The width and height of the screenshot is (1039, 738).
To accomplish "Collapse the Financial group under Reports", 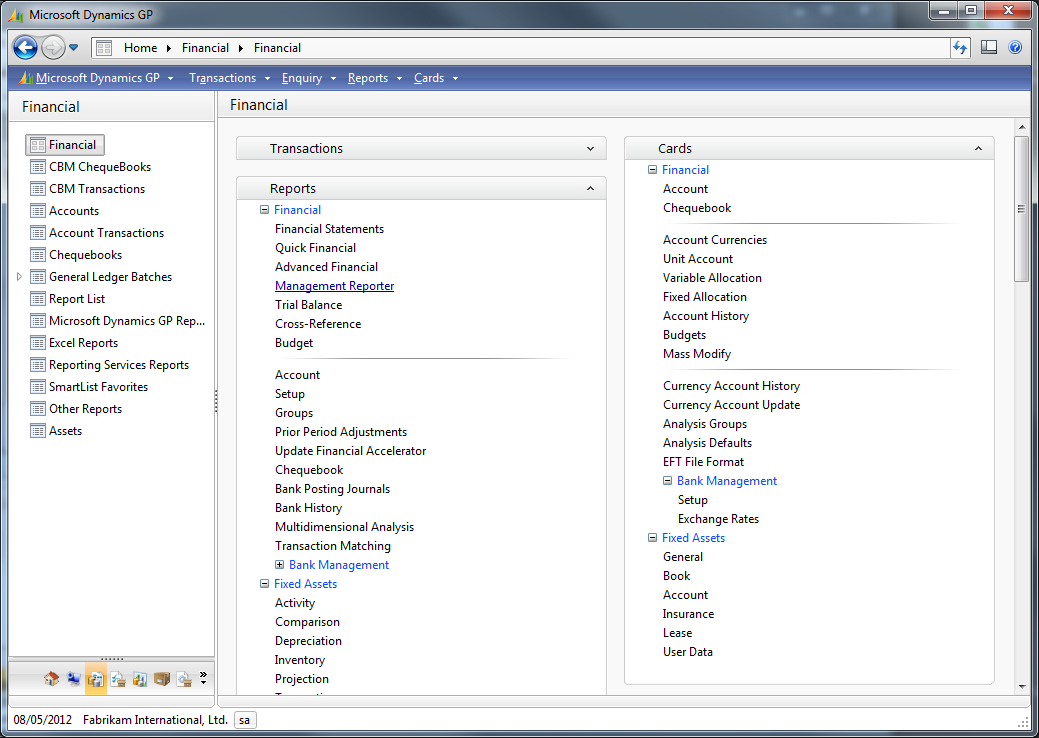I will pos(264,209).
